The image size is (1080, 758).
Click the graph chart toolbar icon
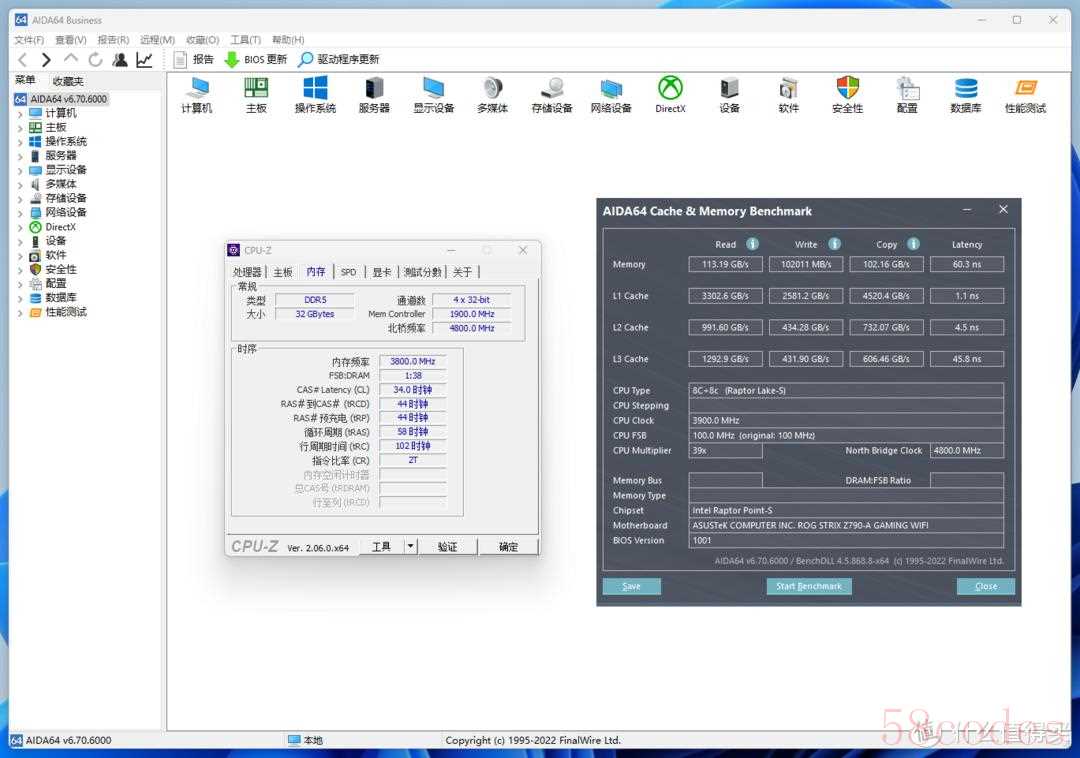(144, 60)
